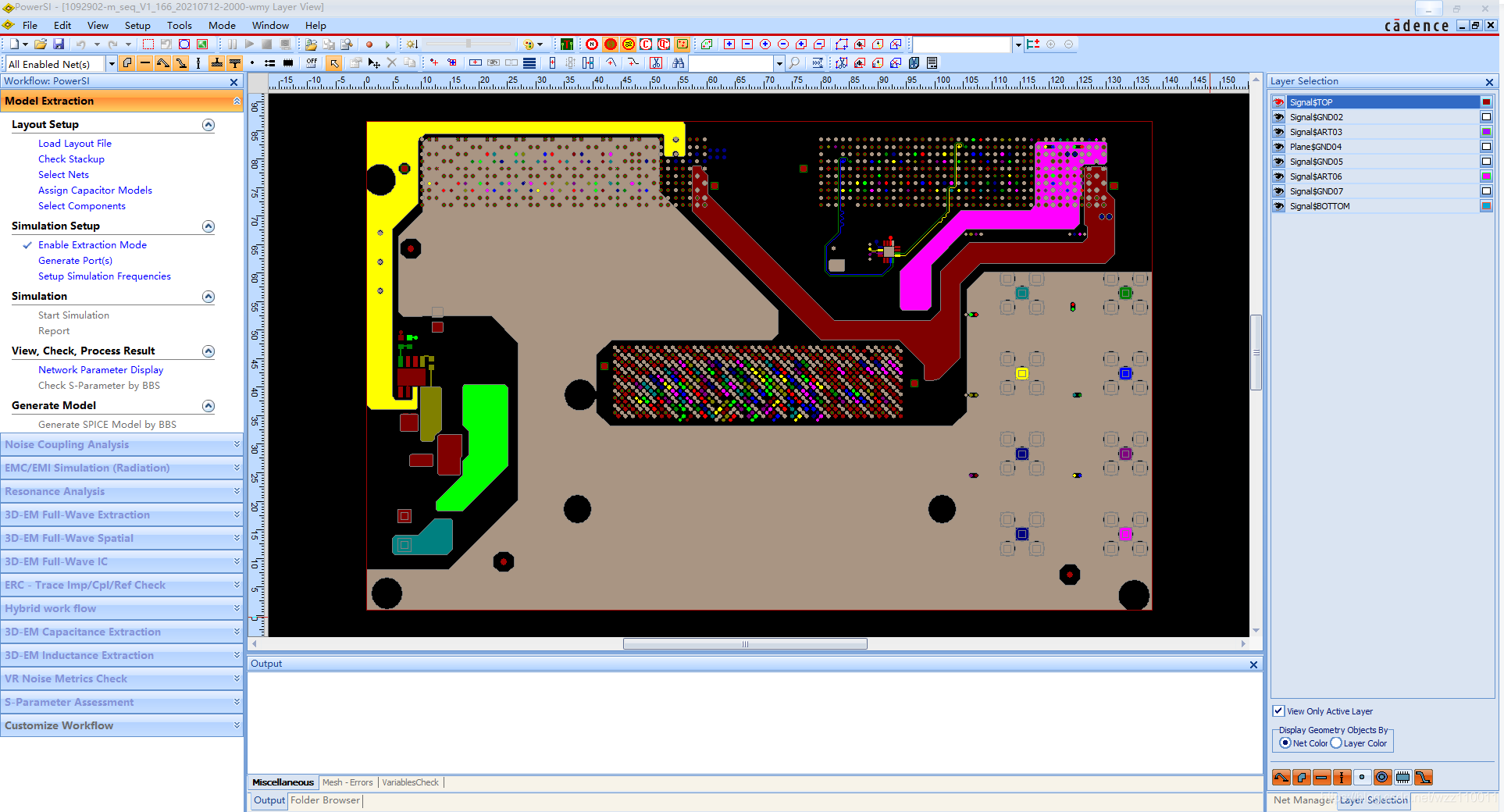Click Setup Simulation Frequencies link
Image resolution: width=1504 pixels, height=812 pixels.
point(105,276)
